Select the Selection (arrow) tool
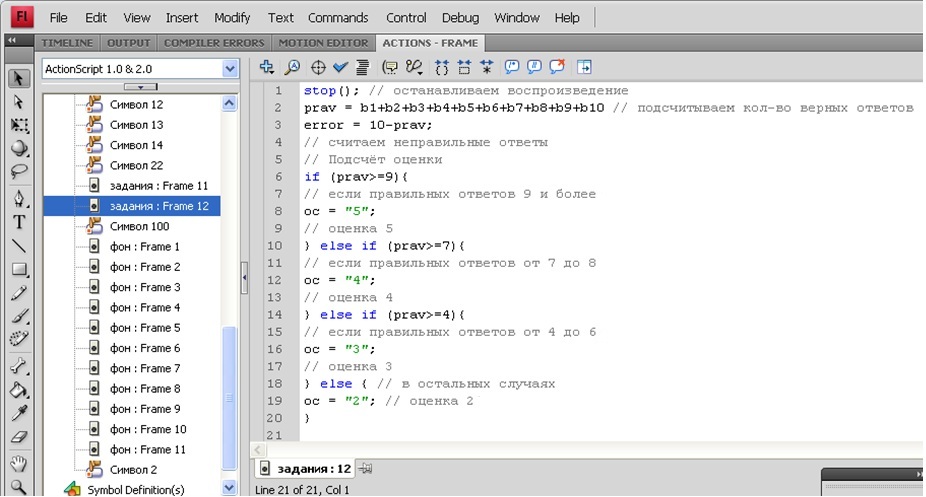The width and height of the screenshot is (926, 497). [x=19, y=79]
